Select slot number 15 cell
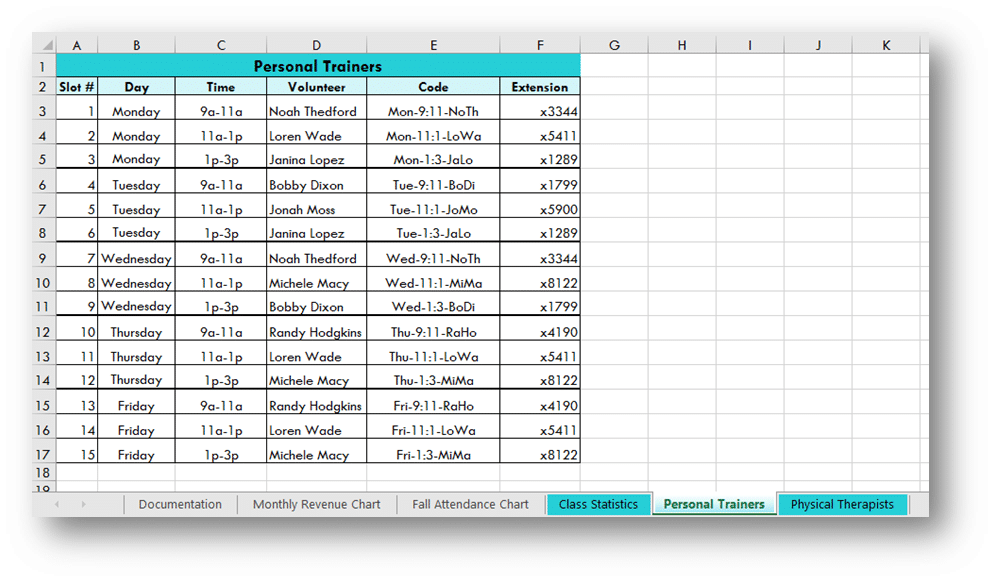This screenshot has width=994, height=582. click(x=77, y=451)
